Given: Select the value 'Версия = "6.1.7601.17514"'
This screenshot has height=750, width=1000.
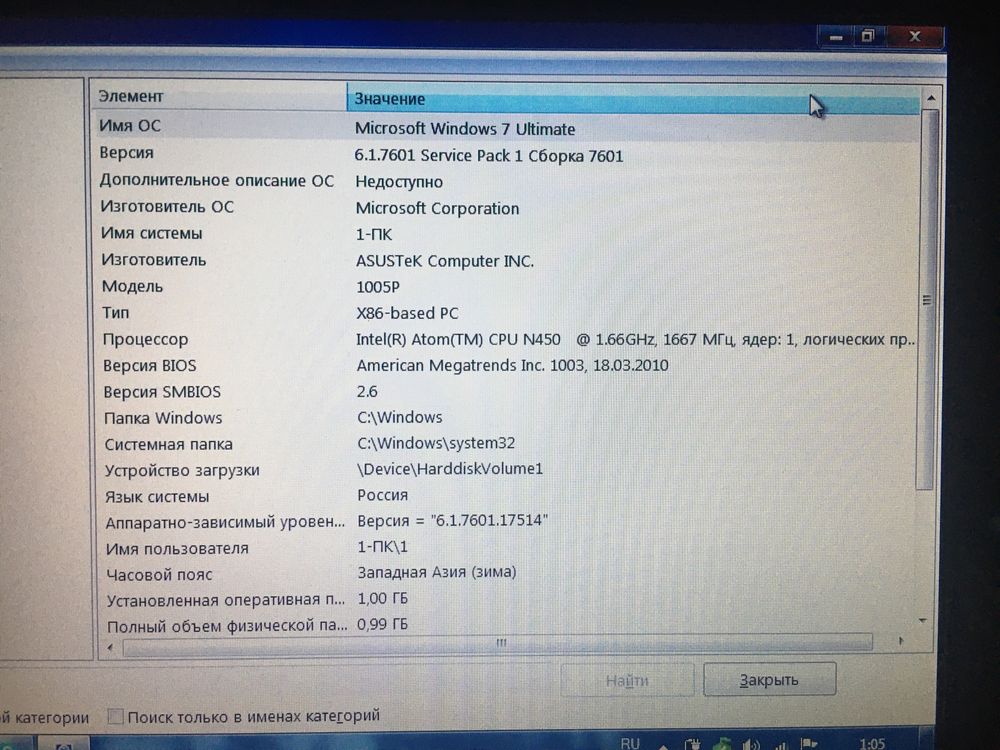Looking at the screenshot, I should pyautogui.click(x=452, y=520).
